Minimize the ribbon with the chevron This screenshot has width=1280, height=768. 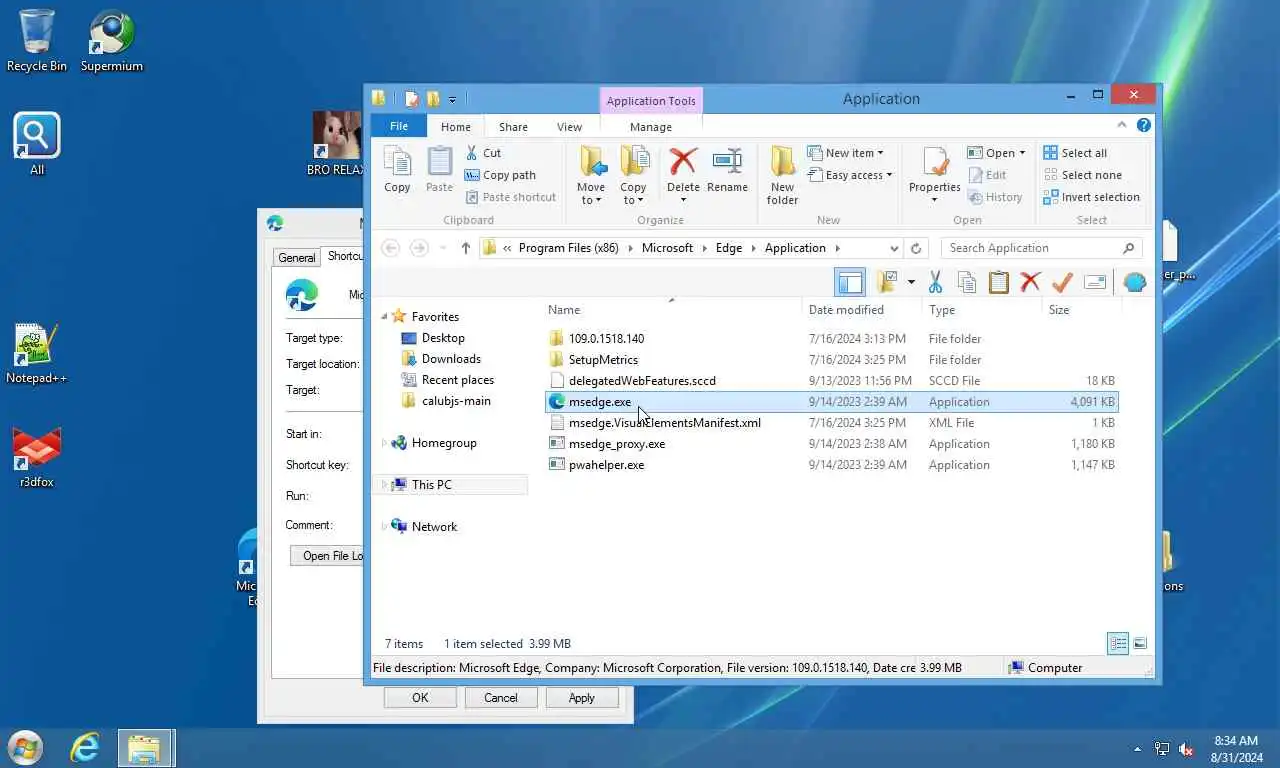(x=1124, y=125)
